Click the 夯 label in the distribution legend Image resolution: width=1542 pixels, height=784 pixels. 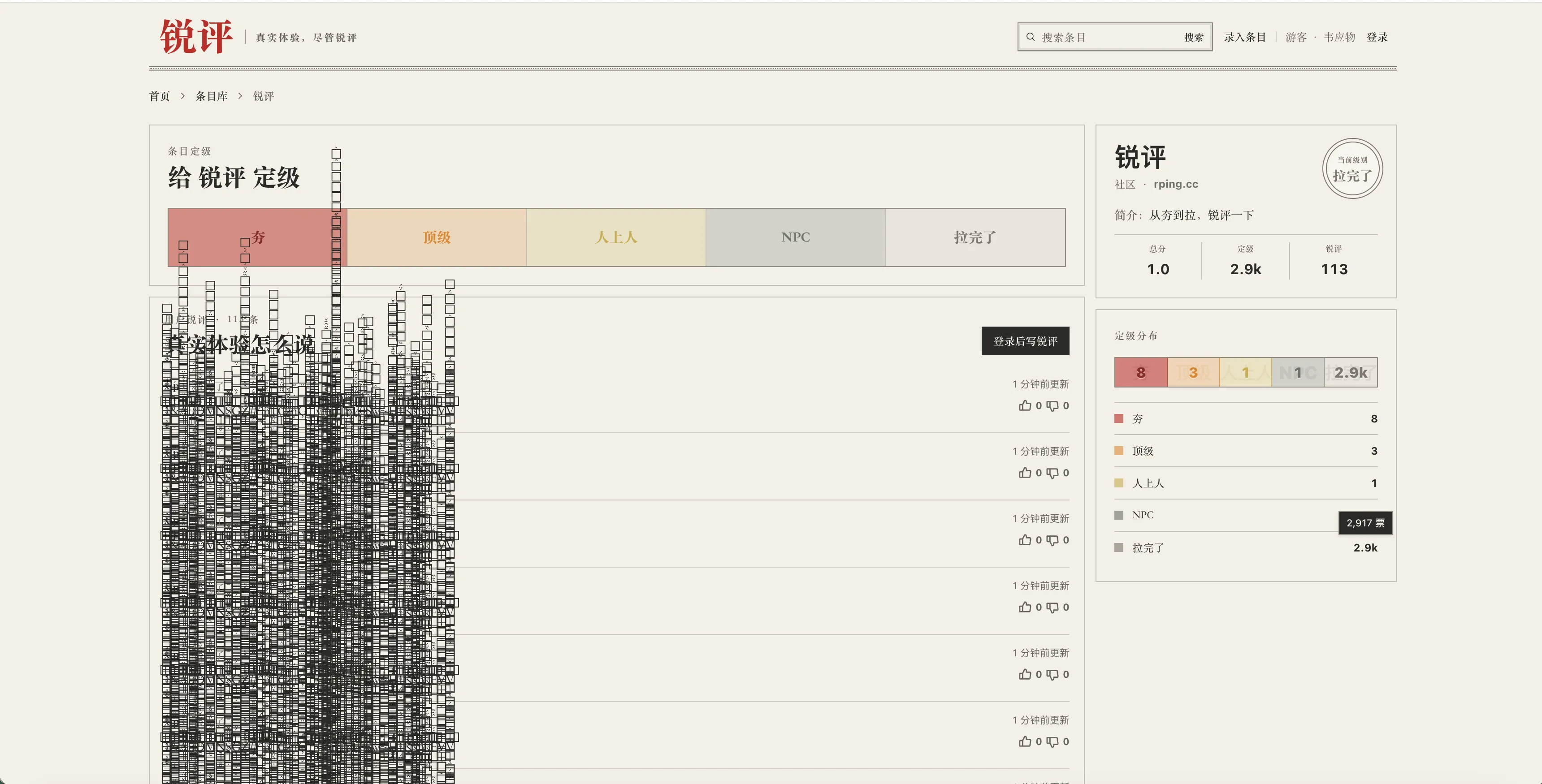pos(1137,418)
